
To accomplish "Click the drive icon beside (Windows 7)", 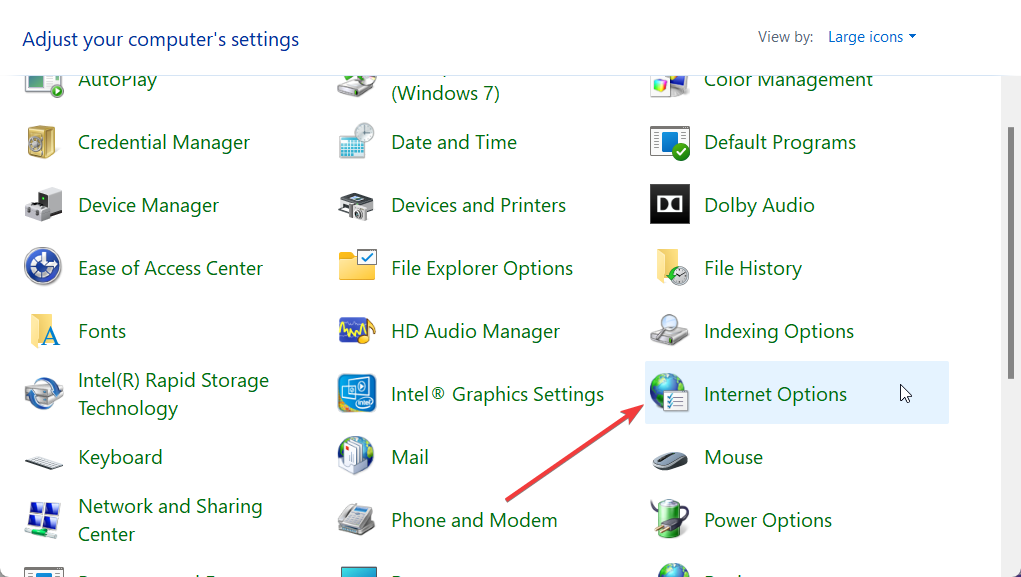I will pos(357,87).
